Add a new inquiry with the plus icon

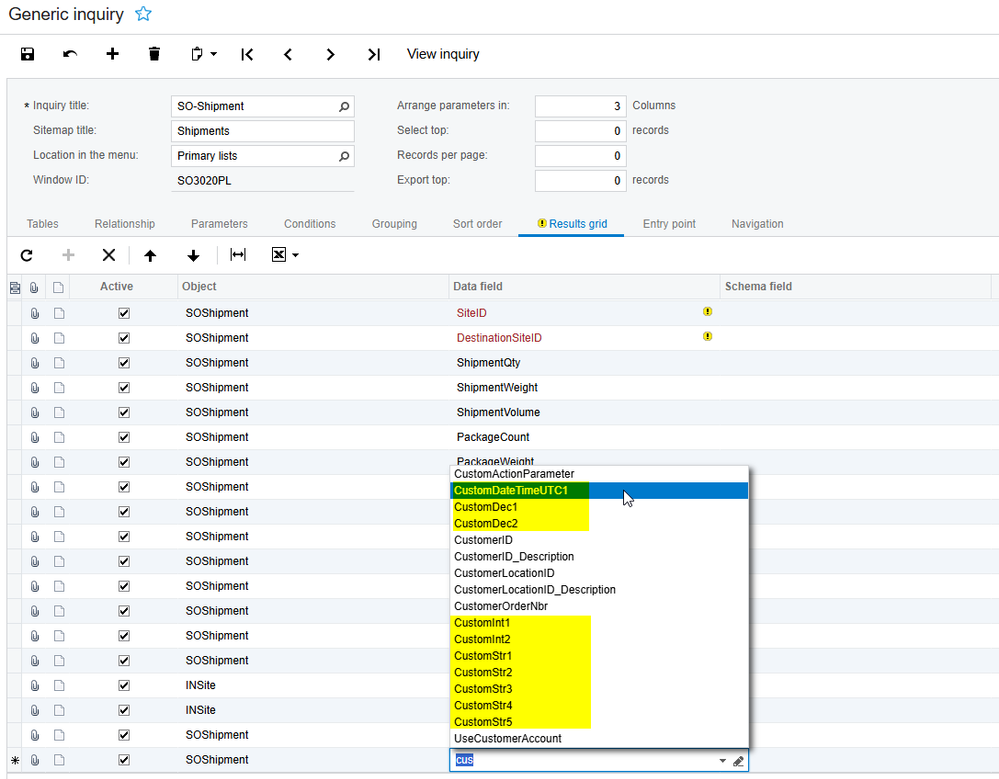(112, 54)
